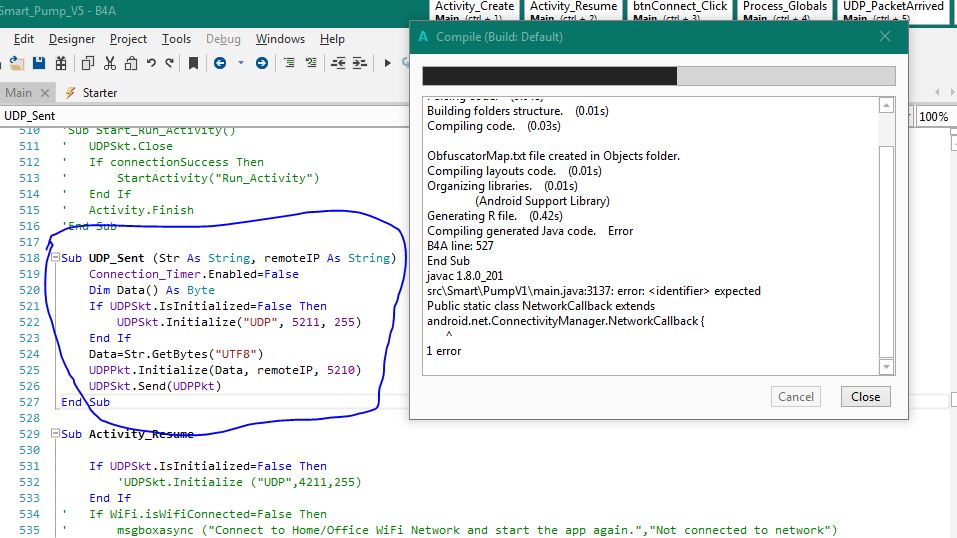The height and width of the screenshot is (538, 957).
Task: Click the compile log vertical scrollbar
Action: [x=885, y=250]
